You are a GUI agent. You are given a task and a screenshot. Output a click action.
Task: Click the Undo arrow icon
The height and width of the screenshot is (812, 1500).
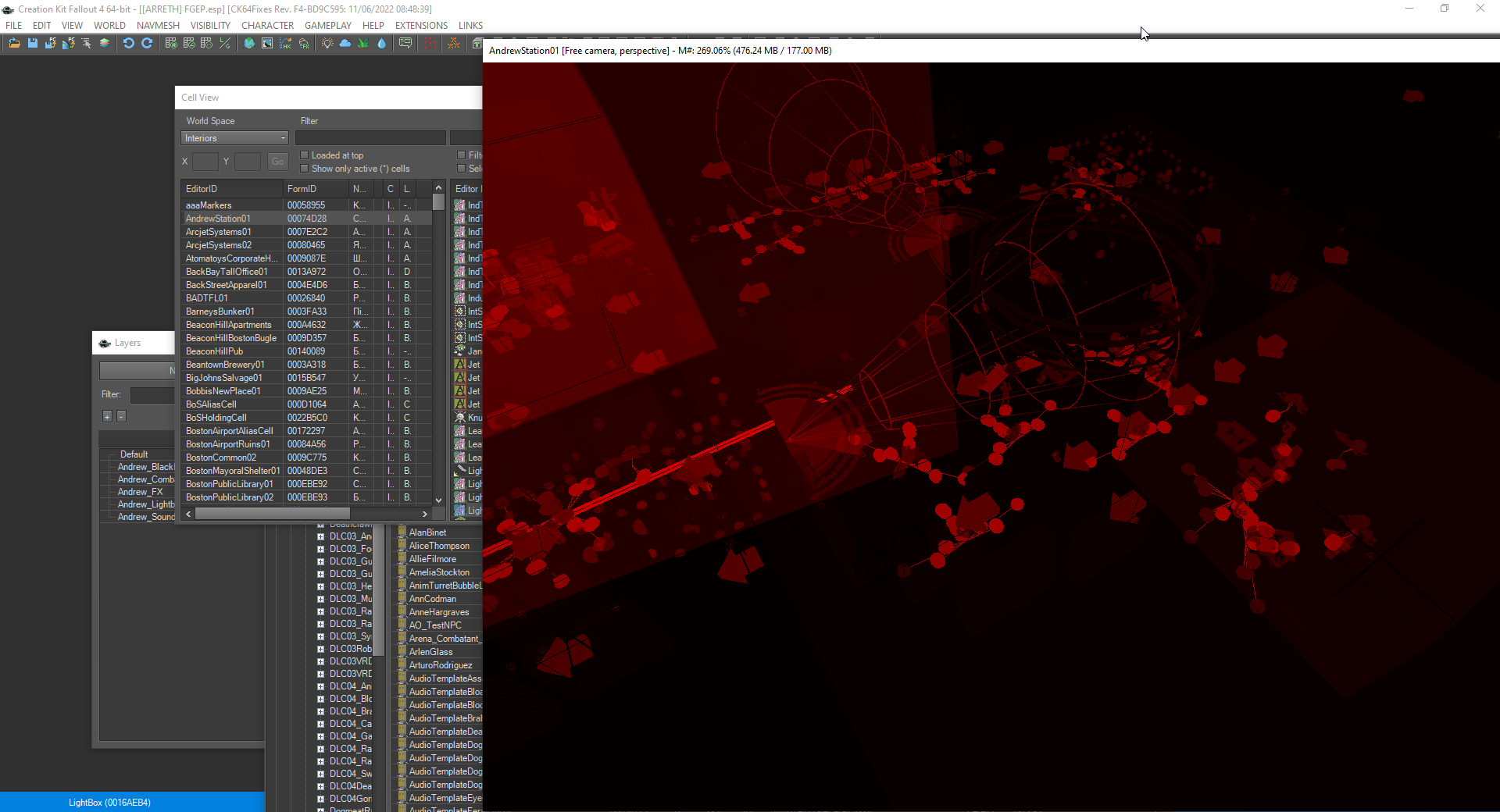click(x=129, y=44)
